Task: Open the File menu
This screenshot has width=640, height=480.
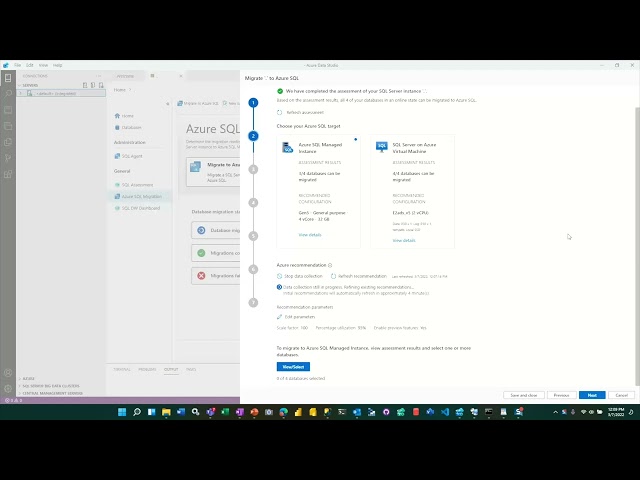Action: click(x=18, y=65)
